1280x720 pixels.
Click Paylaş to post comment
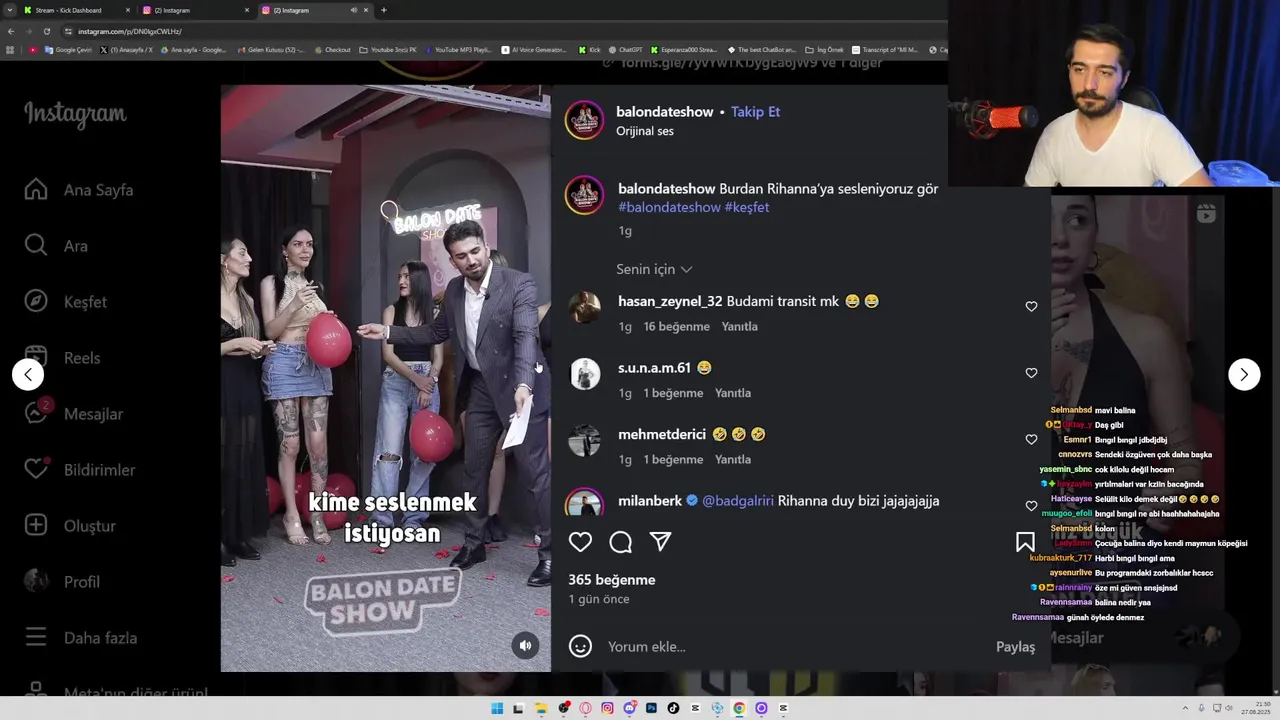click(1015, 647)
